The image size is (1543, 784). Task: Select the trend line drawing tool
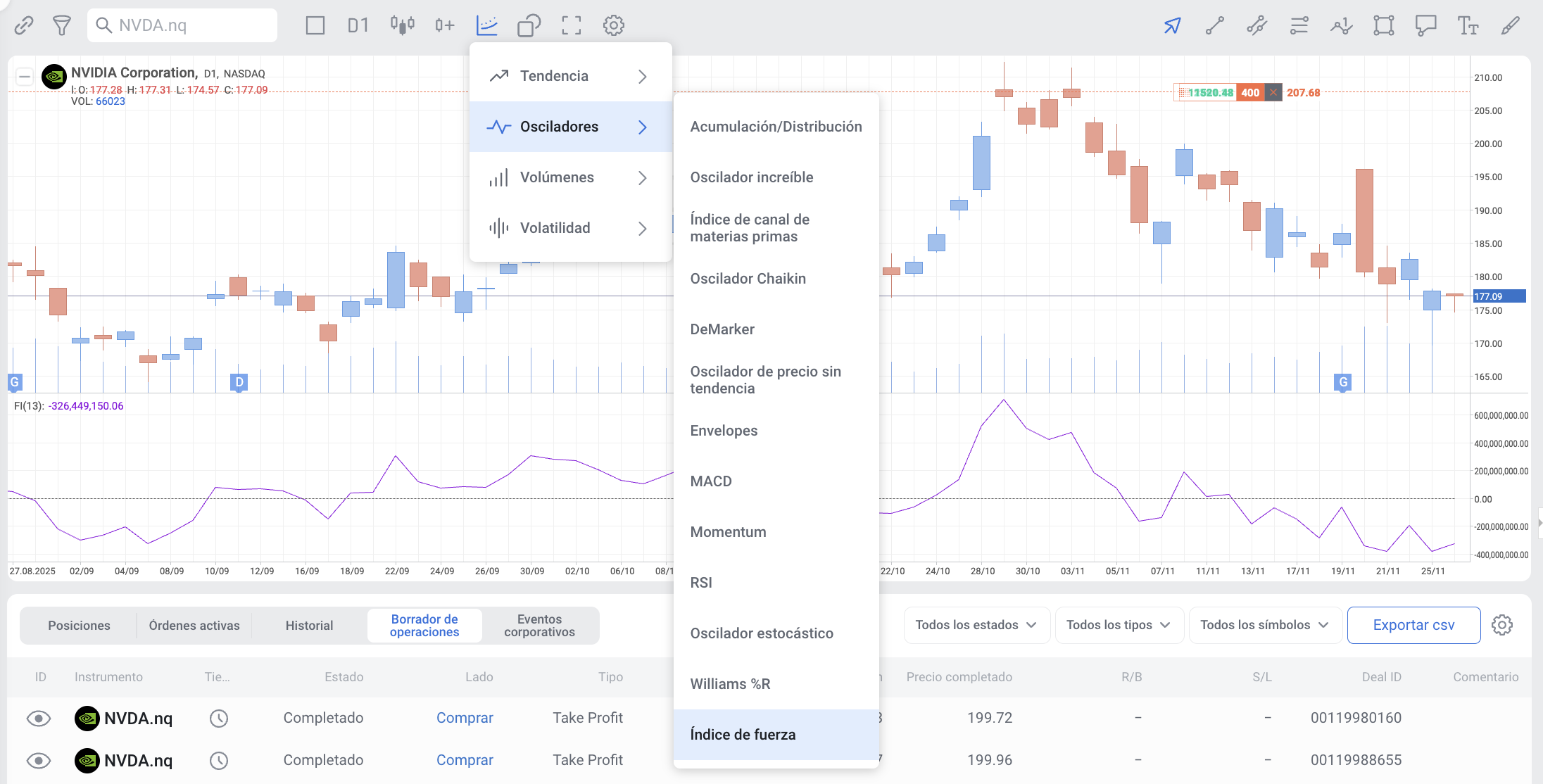[x=1214, y=26]
